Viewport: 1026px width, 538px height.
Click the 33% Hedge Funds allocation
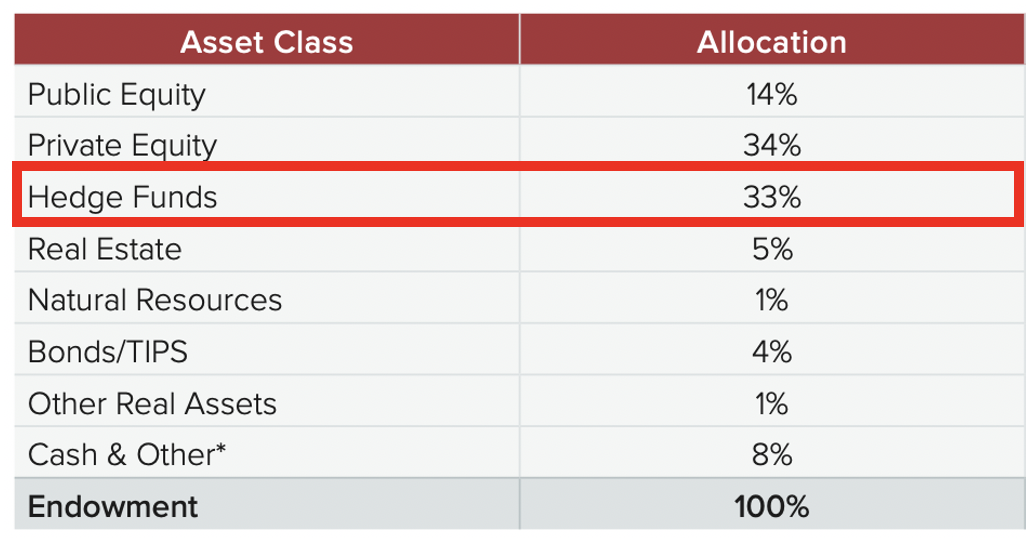tap(771, 197)
